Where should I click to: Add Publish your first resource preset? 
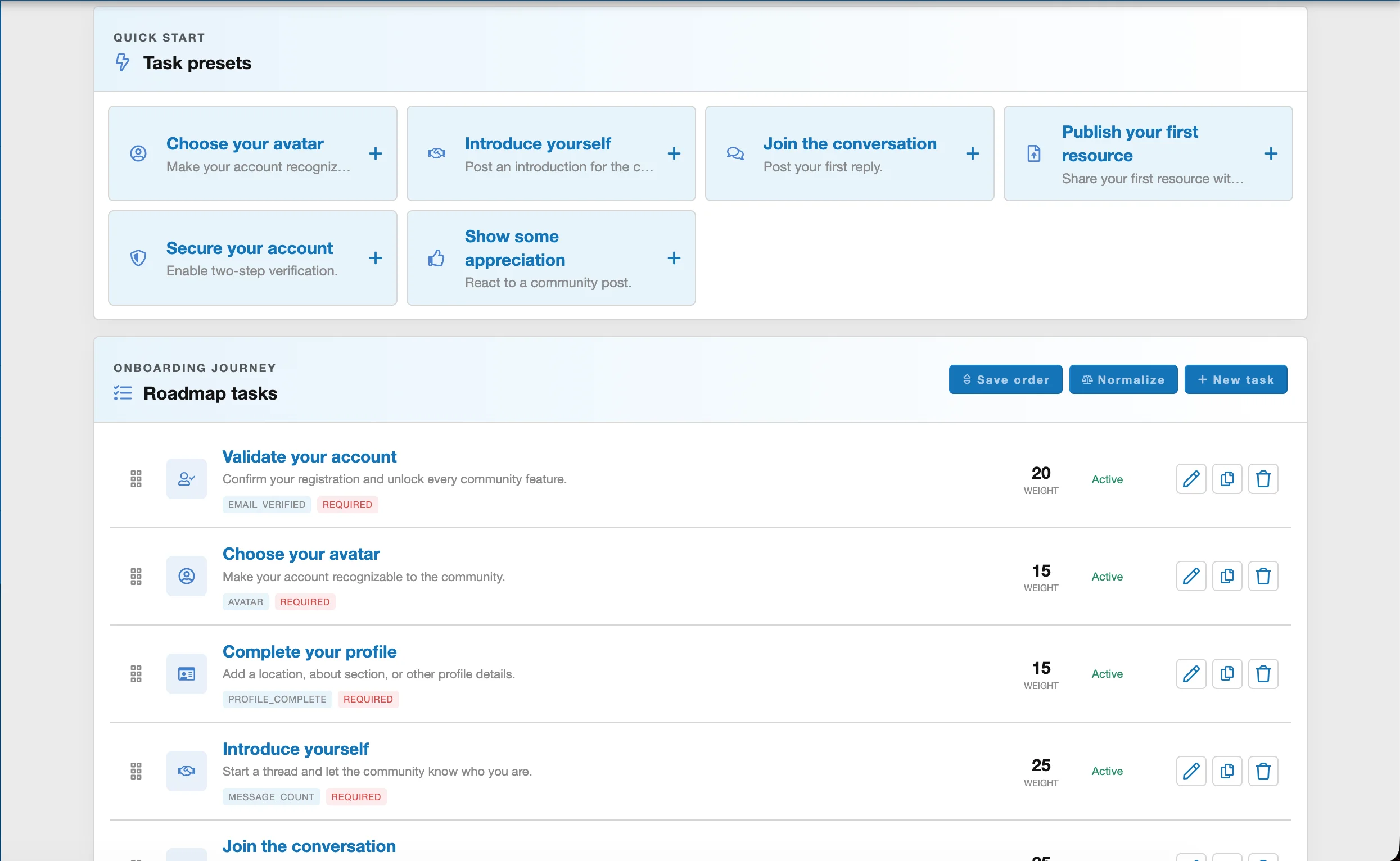pyautogui.click(x=1271, y=153)
